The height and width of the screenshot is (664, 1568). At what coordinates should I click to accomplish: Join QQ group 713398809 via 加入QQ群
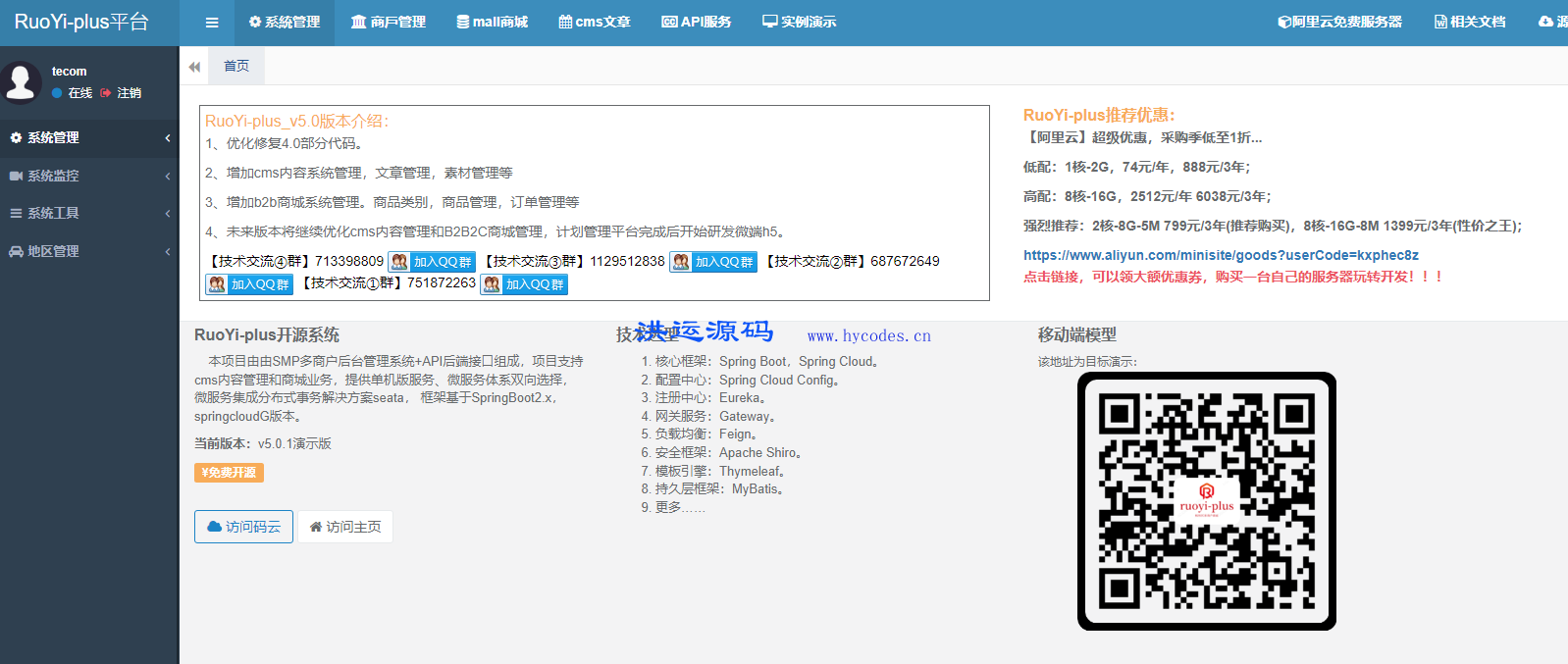tap(432, 262)
